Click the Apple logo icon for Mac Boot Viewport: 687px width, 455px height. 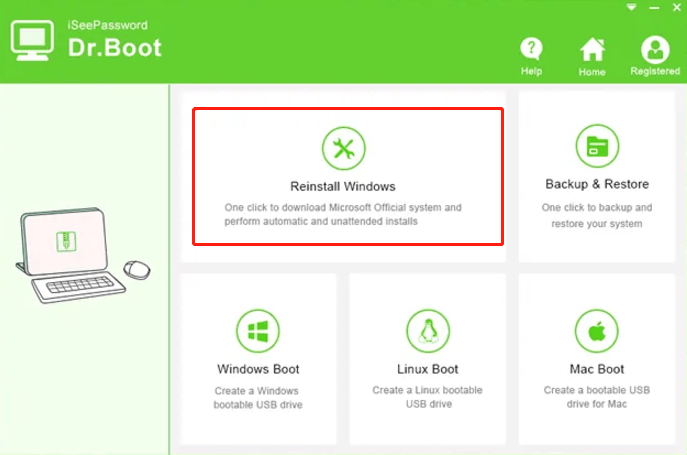[x=596, y=331]
